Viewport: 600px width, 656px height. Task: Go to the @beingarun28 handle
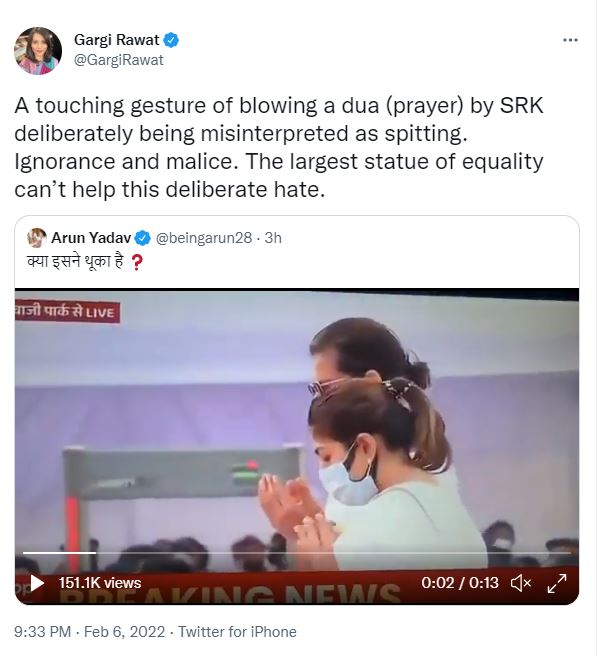pos(203,238)
